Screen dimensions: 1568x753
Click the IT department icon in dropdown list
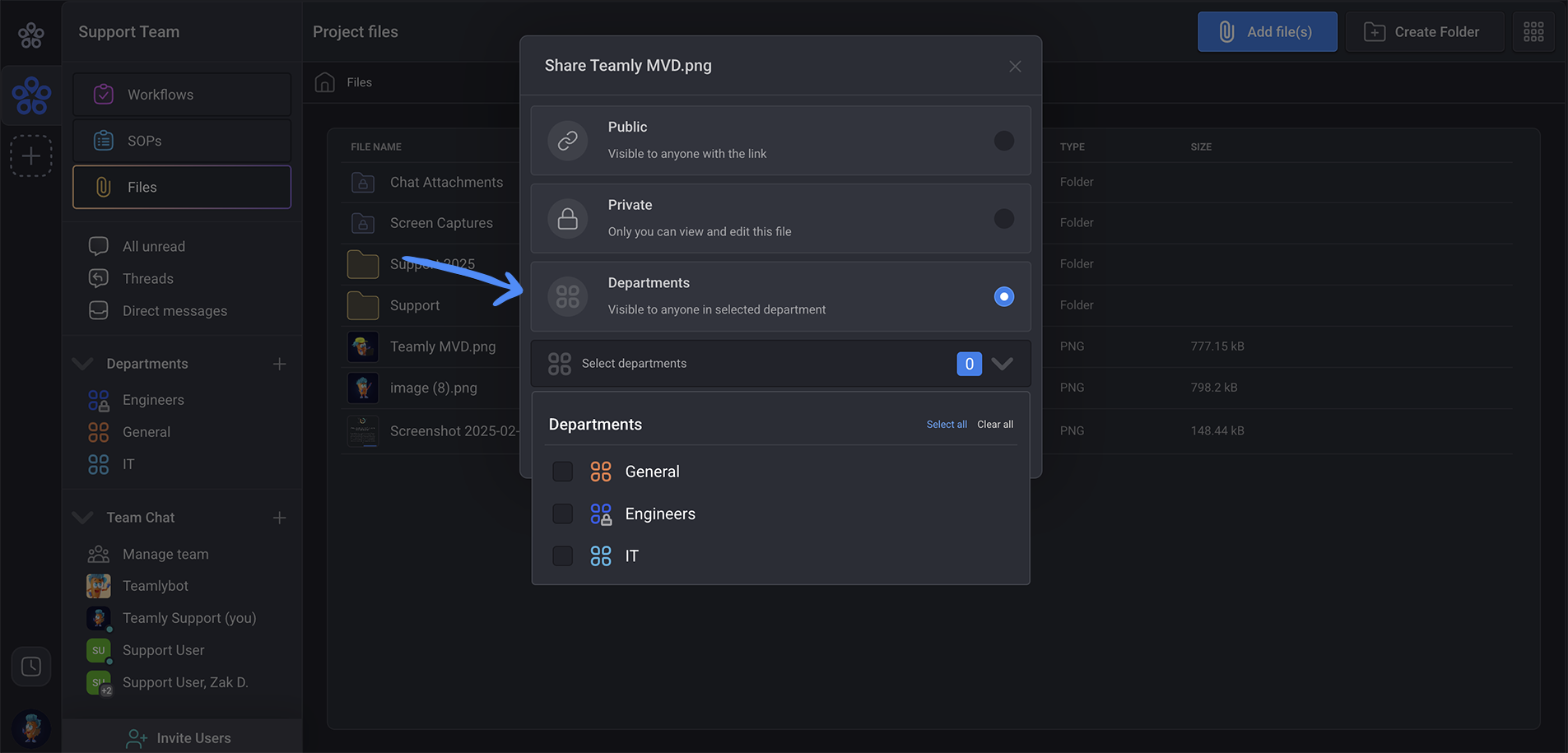pos(601,555)
